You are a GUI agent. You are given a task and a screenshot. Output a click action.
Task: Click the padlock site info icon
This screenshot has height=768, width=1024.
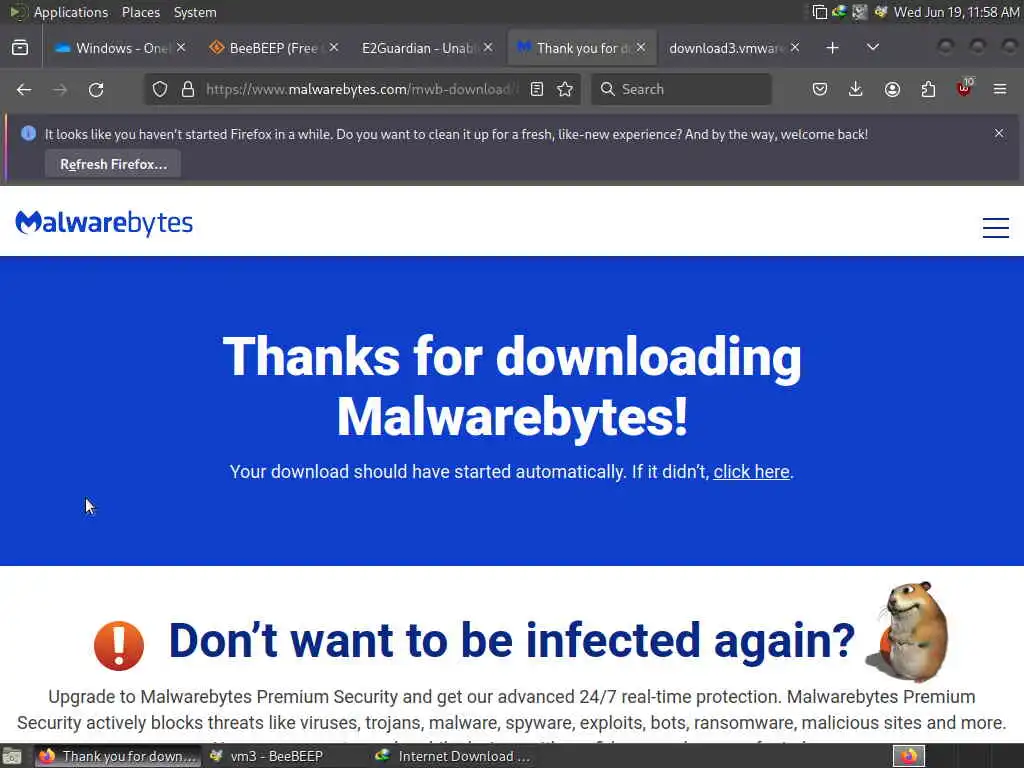click(x=188, y=89)
